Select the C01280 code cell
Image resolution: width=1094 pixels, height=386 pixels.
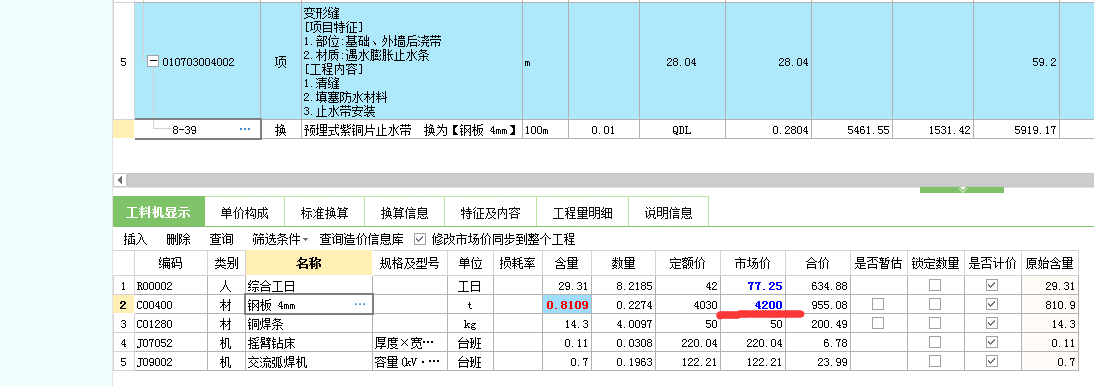pyautogui.click(x=170, y=324)
